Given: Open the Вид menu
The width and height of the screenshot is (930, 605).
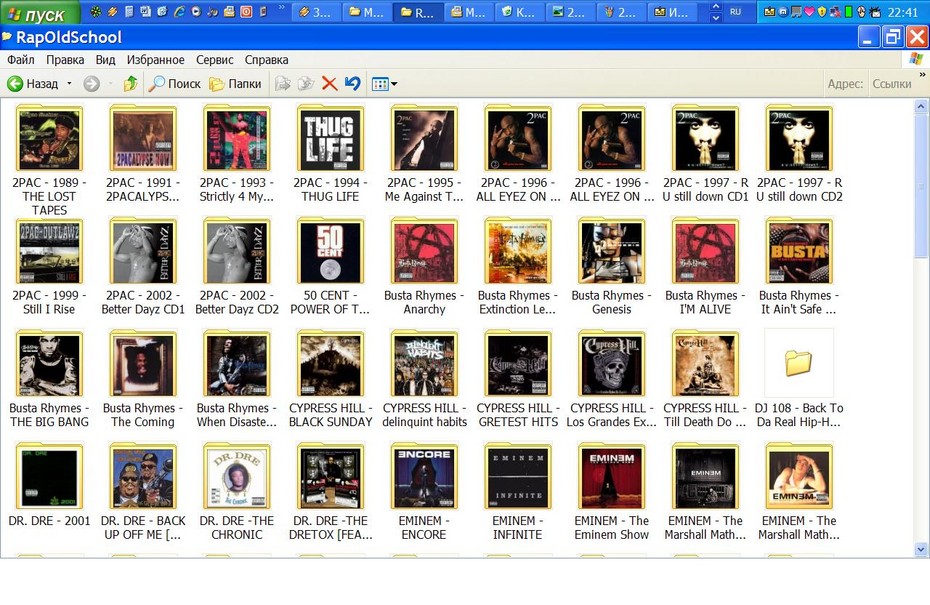Looking at the screenshot, I should coord(106,59).
